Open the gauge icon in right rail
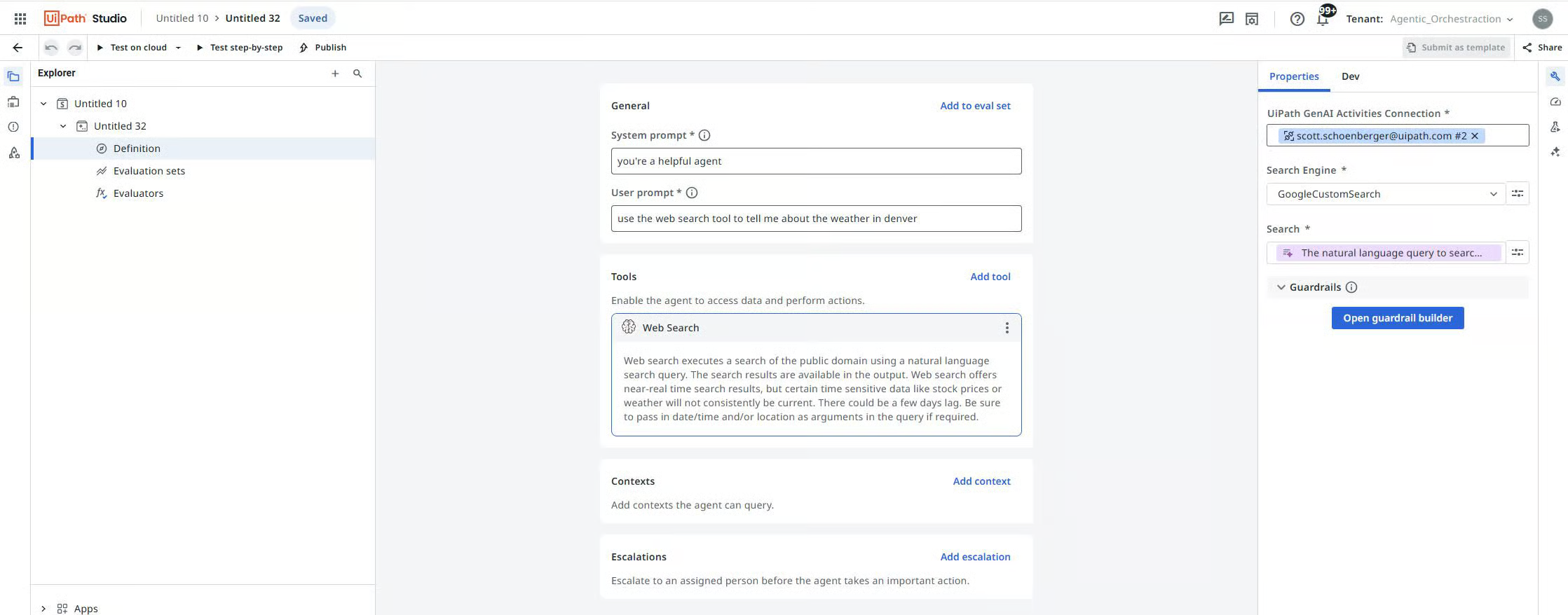This screenshot has height=615, width=1568. pos(1555,102)
